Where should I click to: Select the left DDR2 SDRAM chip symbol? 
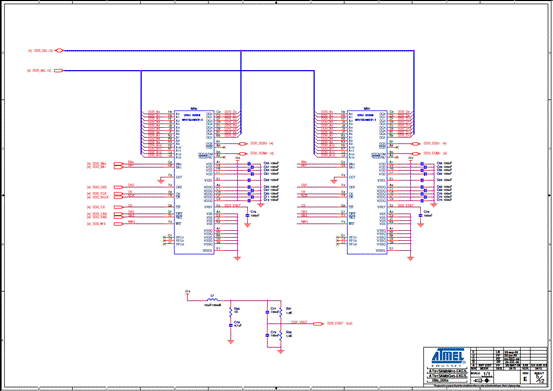point(194,182)
